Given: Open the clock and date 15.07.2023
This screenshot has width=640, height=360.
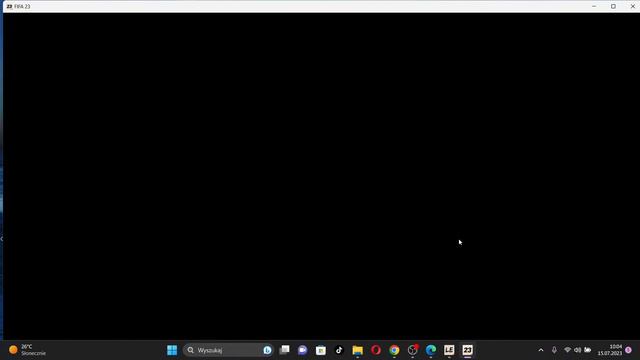Looking at the screenshot, I should (x=610, y=350).
